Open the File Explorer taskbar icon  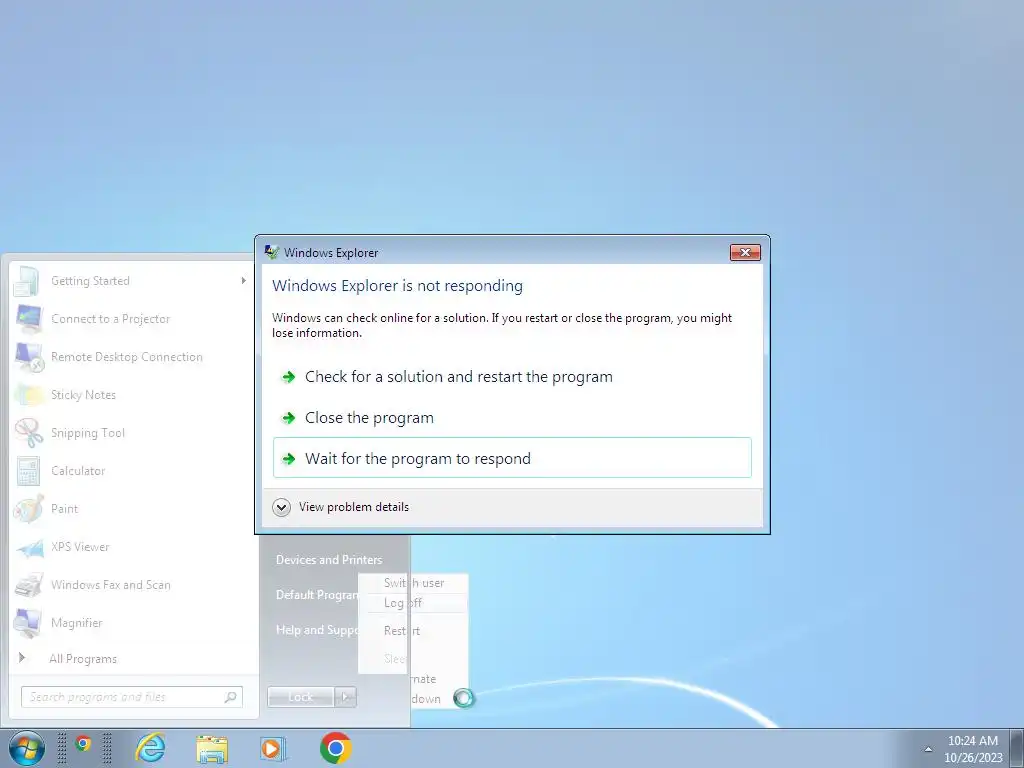212,748
